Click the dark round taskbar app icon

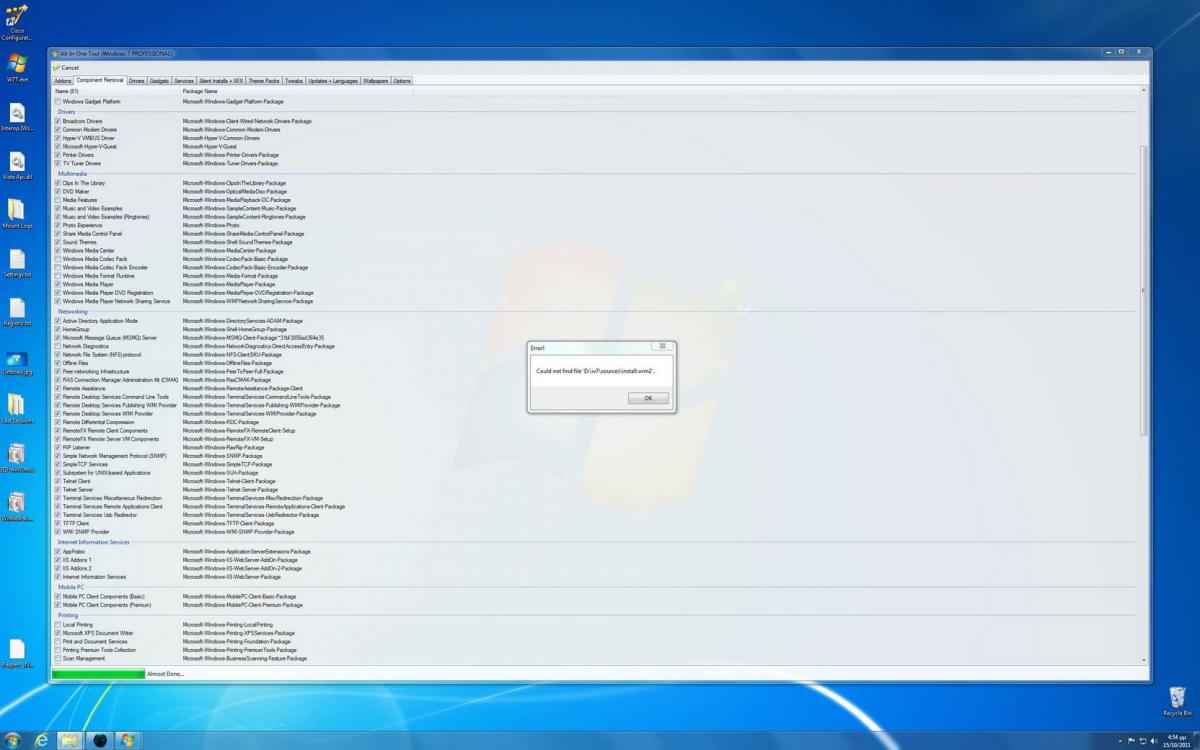[x=99, y=740]
